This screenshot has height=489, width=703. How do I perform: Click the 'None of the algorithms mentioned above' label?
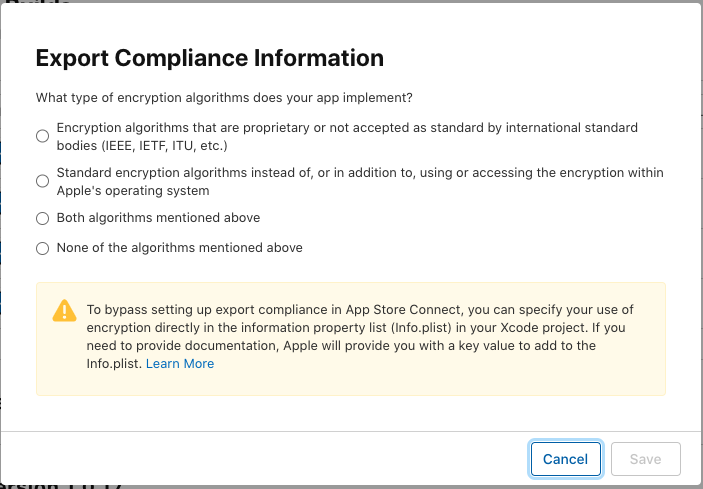[x=179, y=248]
